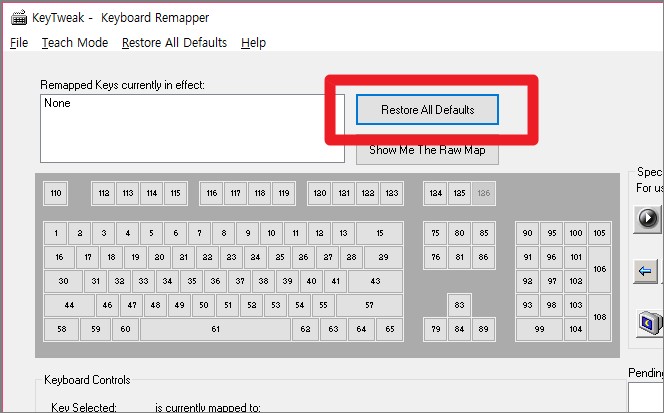
Task: Click the monitor with moon icon
Action: 650,323
